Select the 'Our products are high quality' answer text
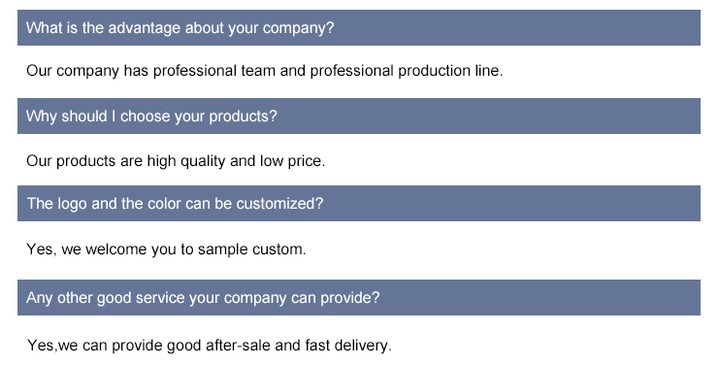 (x=175, y=161)
